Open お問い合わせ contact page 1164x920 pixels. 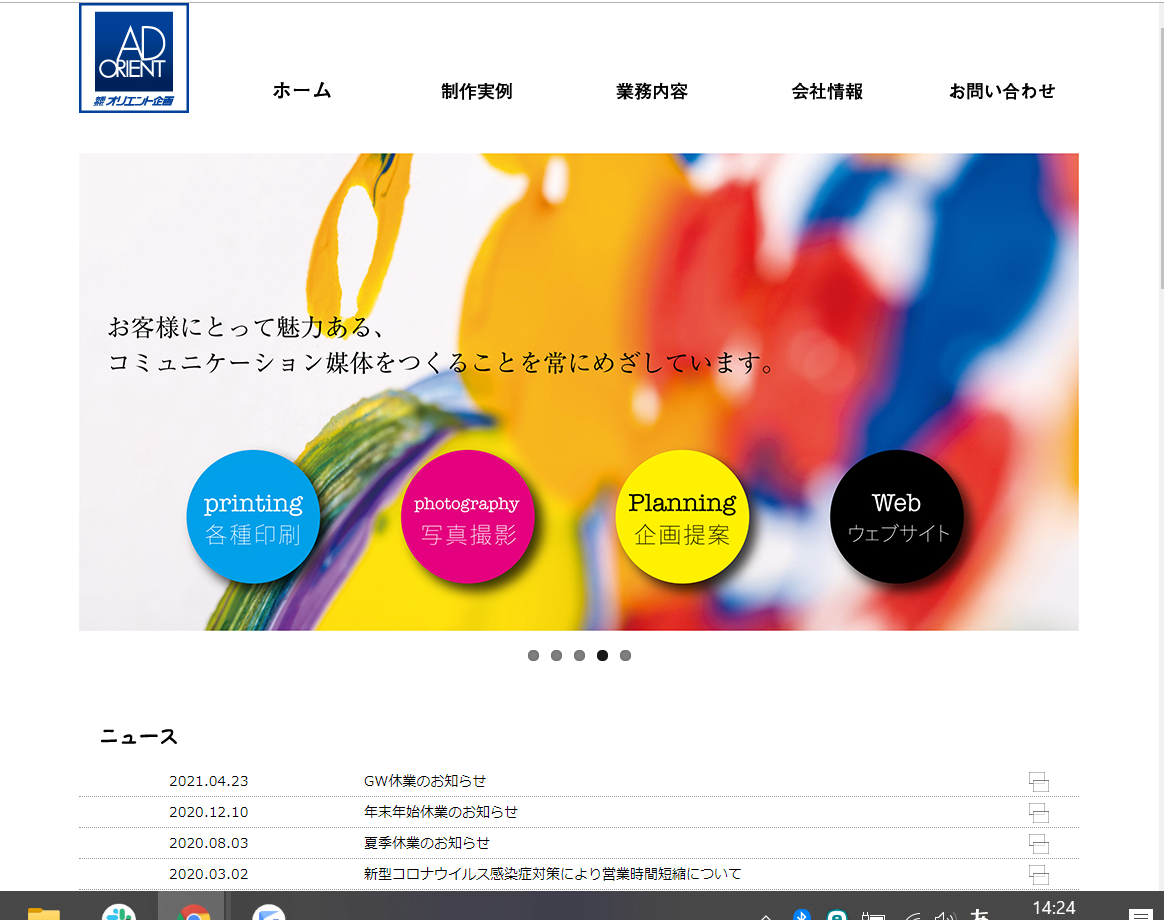coord(1002,91)
